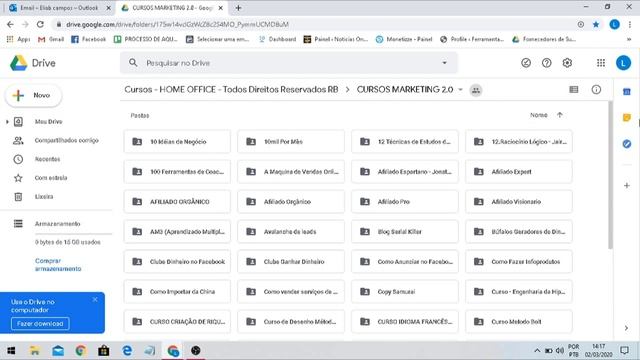
Task: Select the Como Fazer Infoprodutos folder
Action: pos(519,262)
